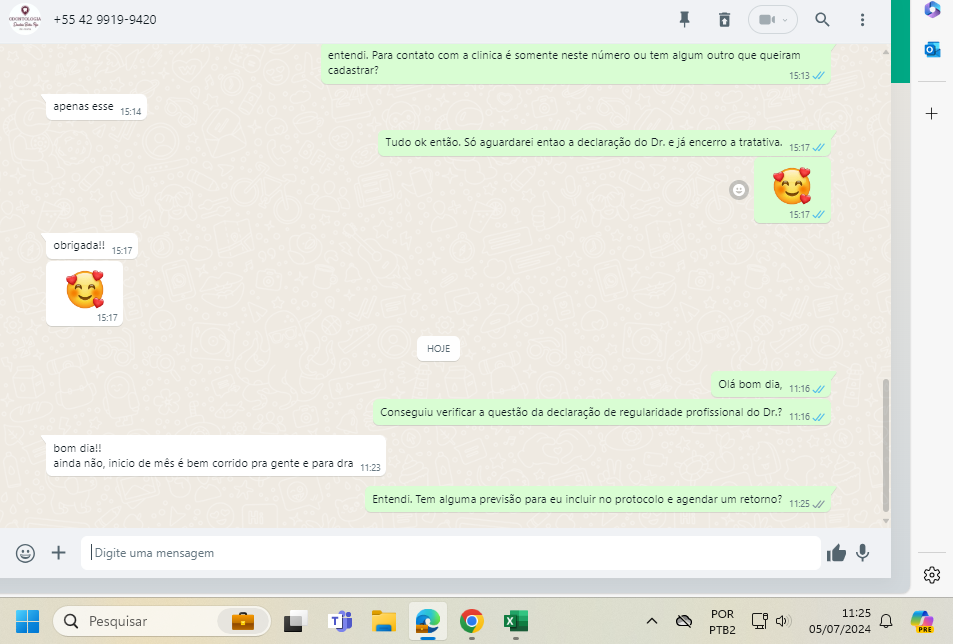Select the received "obrigada!!" message

pyautogui.click(x=92, y=246)
